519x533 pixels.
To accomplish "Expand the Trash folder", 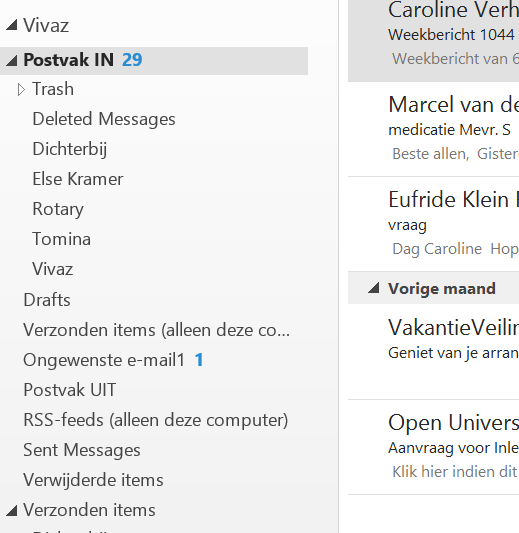I will [21, 90].
